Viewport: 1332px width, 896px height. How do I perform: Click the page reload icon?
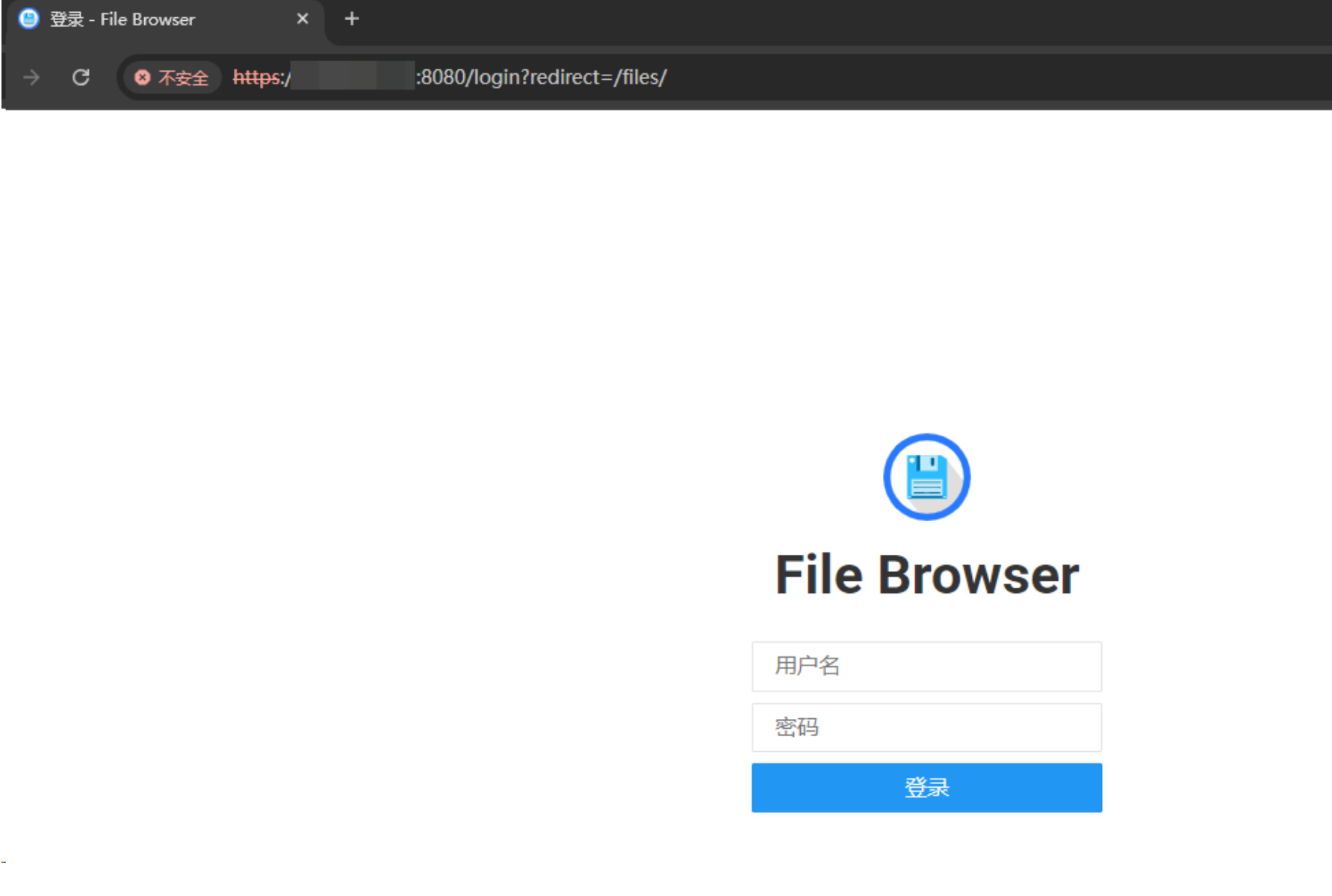click(81, 77)
